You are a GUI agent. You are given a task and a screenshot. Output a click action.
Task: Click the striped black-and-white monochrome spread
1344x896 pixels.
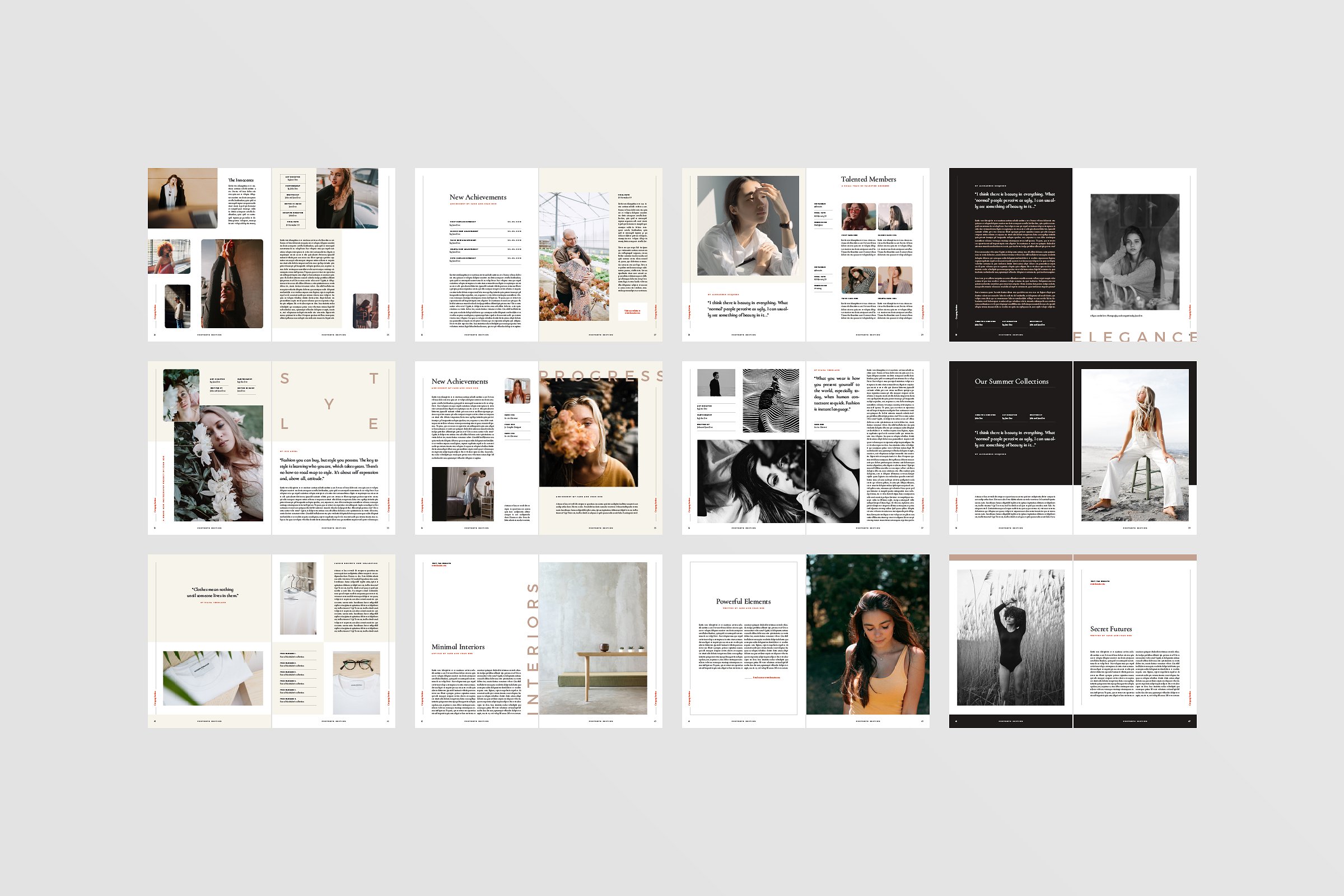805,447
